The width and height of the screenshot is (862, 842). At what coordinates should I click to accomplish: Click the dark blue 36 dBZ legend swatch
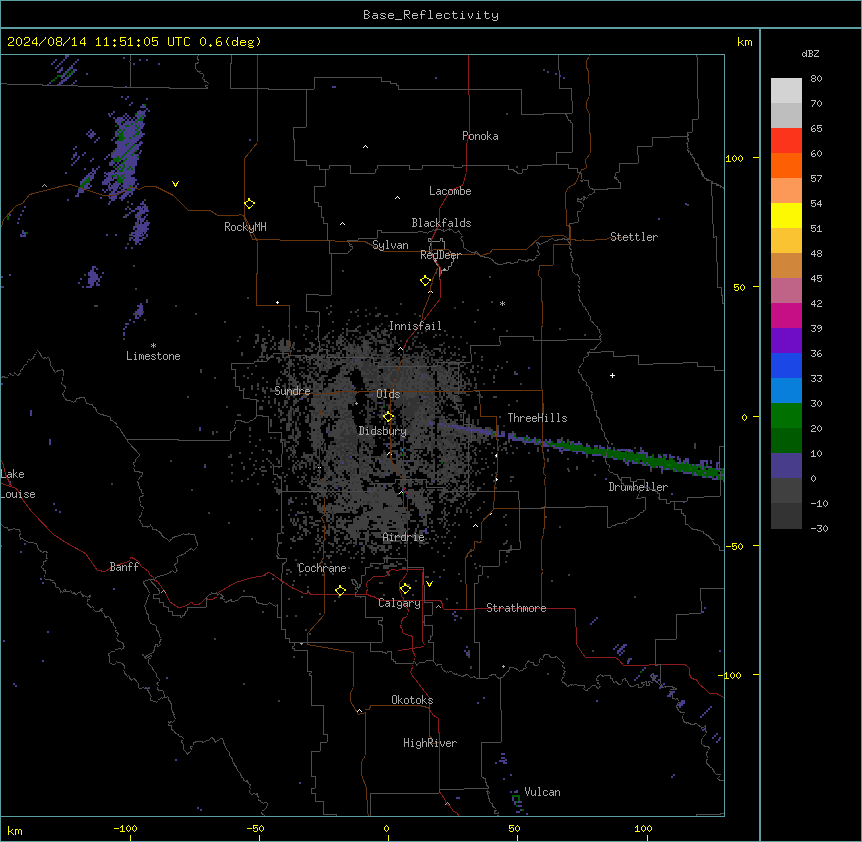(x=786, y=365)
